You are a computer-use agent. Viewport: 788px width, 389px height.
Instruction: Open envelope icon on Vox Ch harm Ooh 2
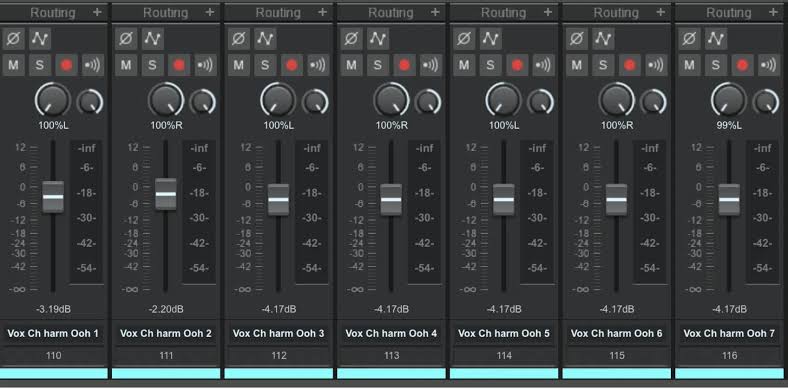pyautogui.click(x=152, y=39)
